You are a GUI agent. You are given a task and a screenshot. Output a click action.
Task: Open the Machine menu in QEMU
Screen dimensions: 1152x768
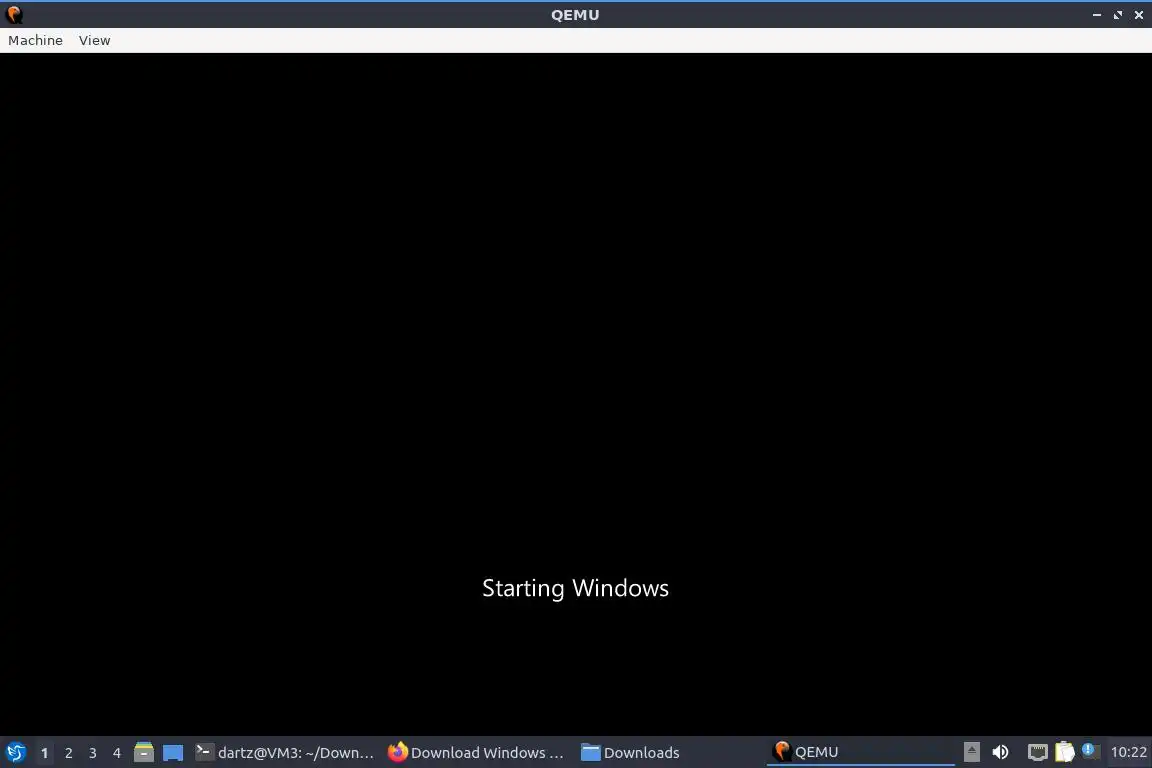[35, 40]
